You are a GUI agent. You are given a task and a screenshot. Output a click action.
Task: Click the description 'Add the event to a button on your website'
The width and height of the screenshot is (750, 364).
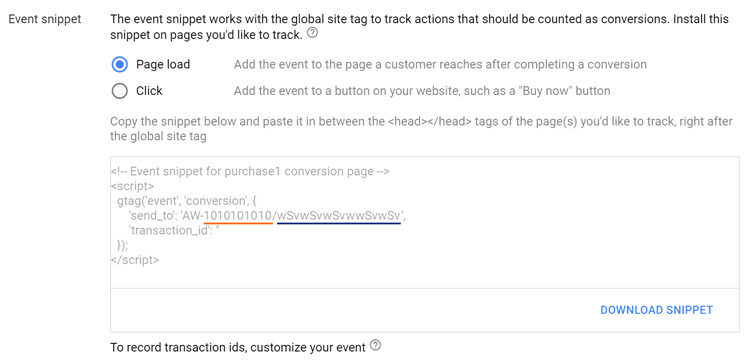click(422, 91)
